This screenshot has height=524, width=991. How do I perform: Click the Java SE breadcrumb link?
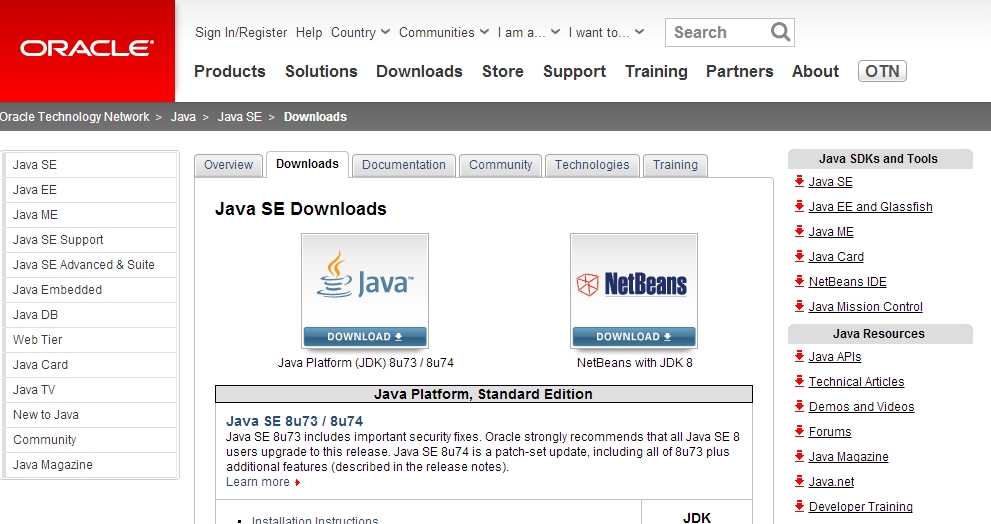(x=240, y=117)
